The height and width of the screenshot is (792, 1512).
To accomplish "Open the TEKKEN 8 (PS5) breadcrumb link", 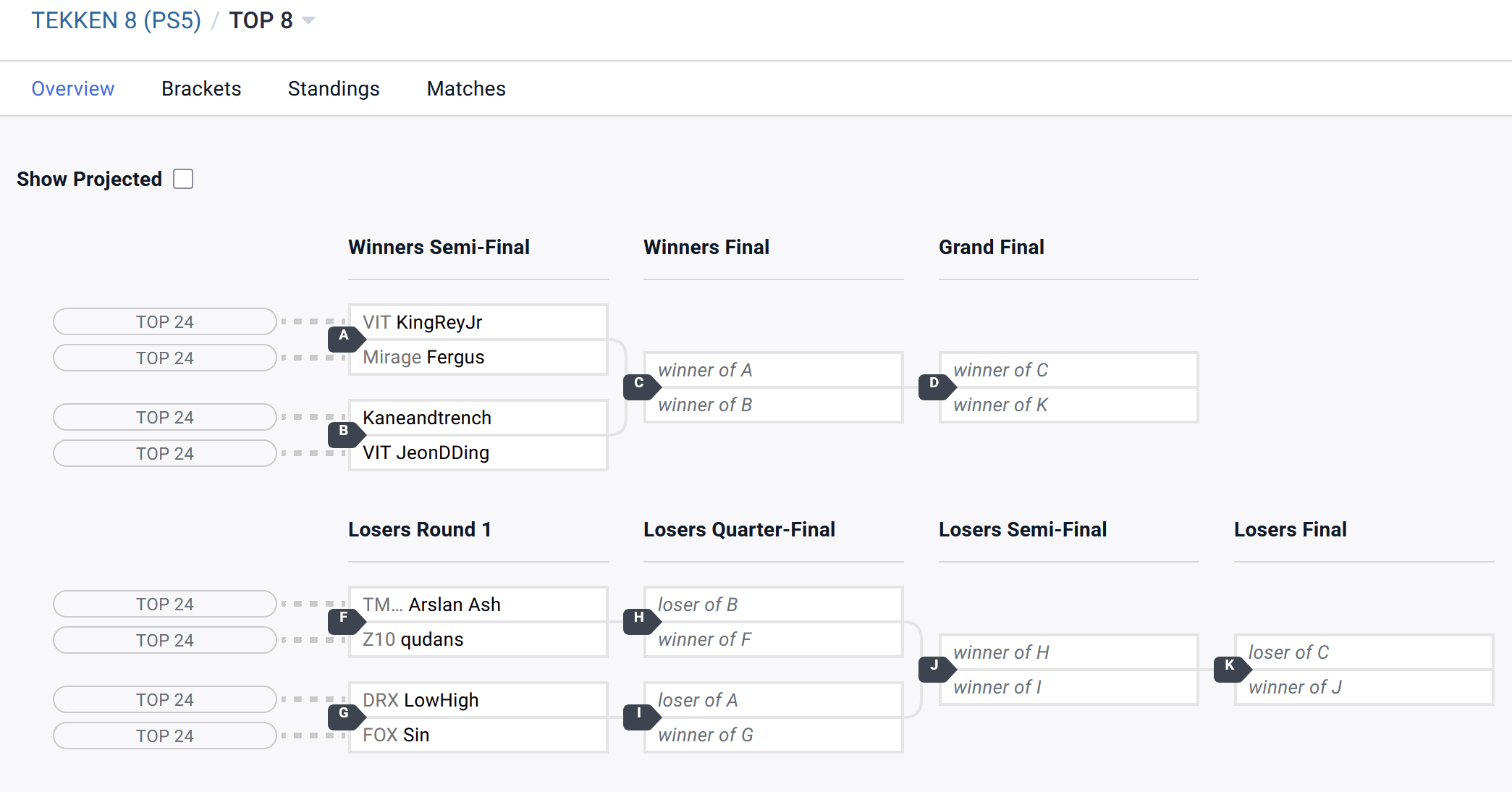I will 116,20.
